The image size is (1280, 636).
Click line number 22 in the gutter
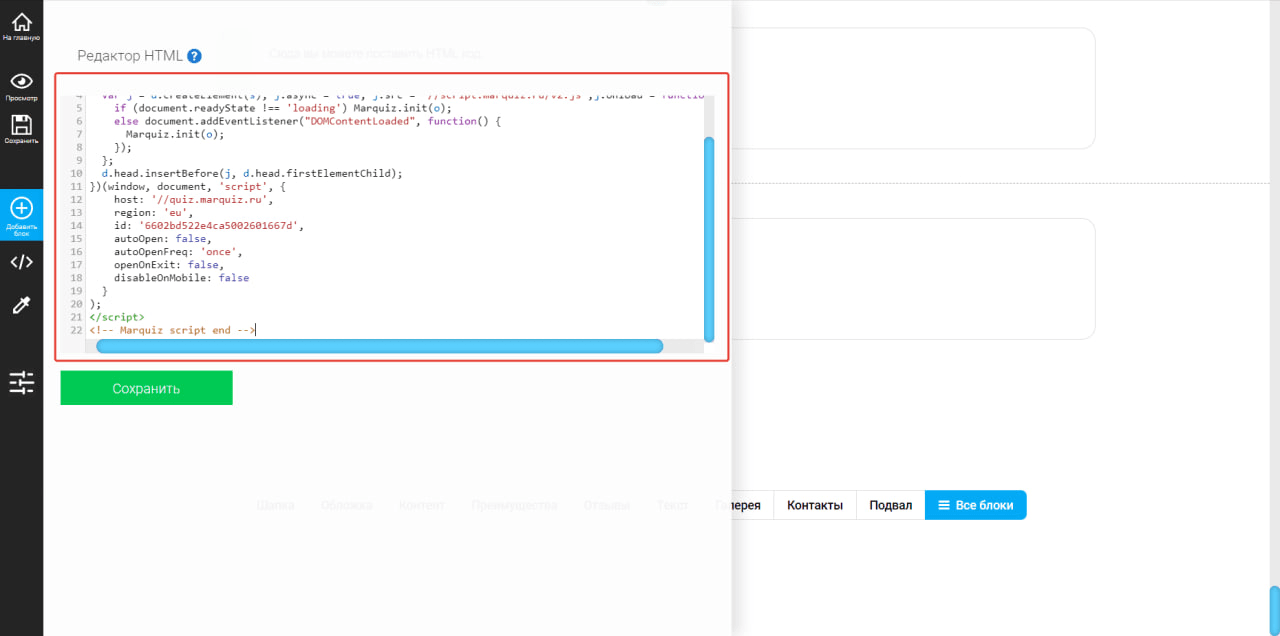pos(76,330)
